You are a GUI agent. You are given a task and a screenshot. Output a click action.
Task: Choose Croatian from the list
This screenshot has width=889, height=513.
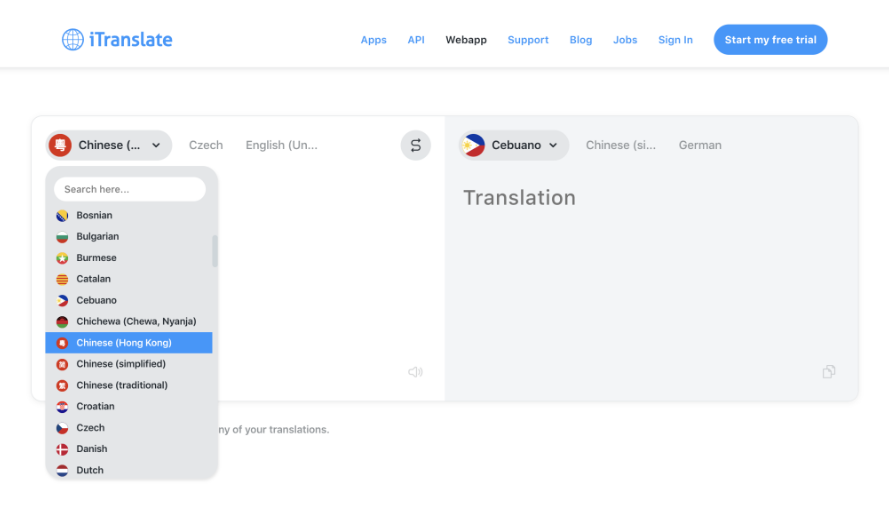pyautogui.click(x=129, y=406)
